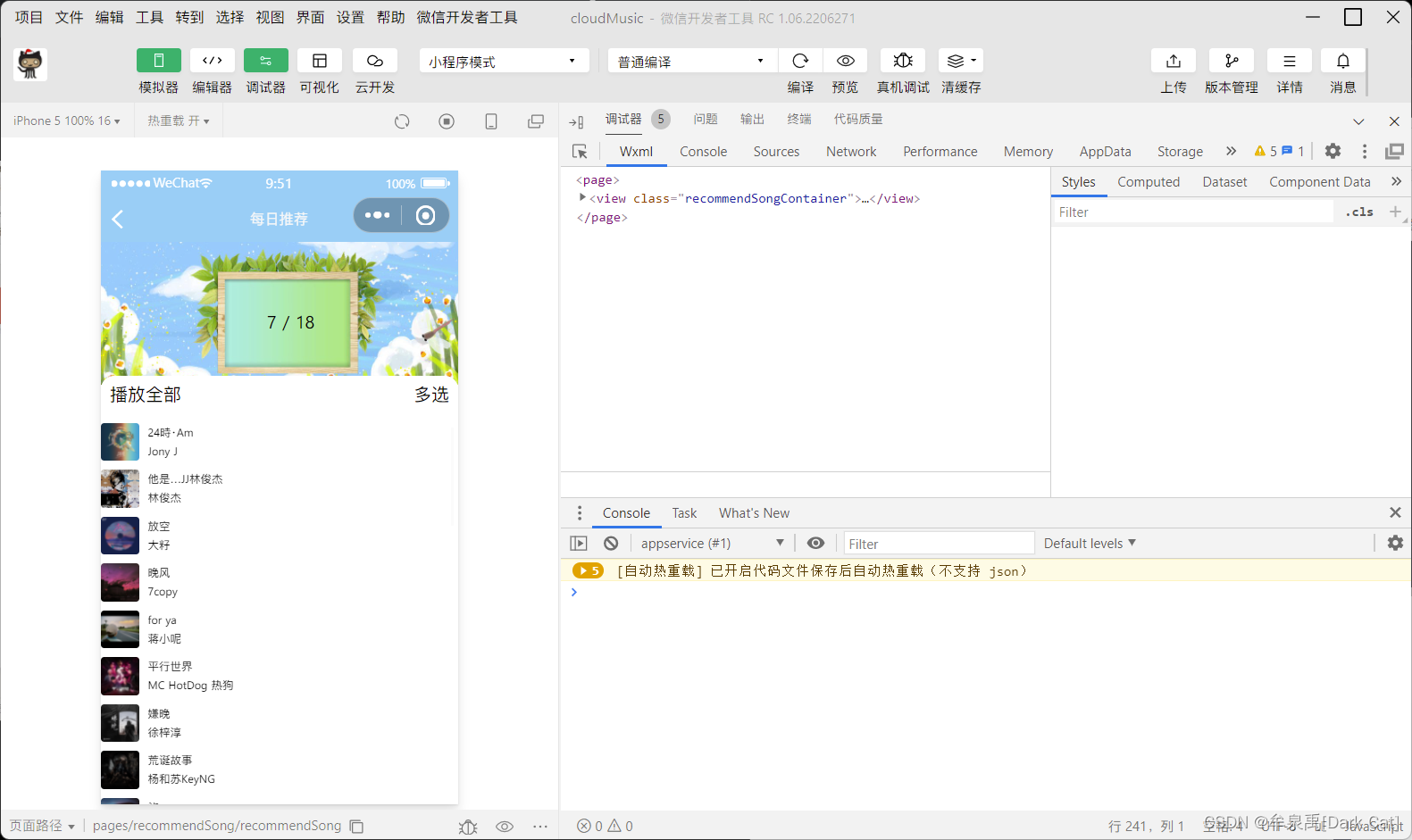This screenshot has height=840, width=1412.
Task: Open the visualization (可视化) layout icon
Action: click(320, 61)
